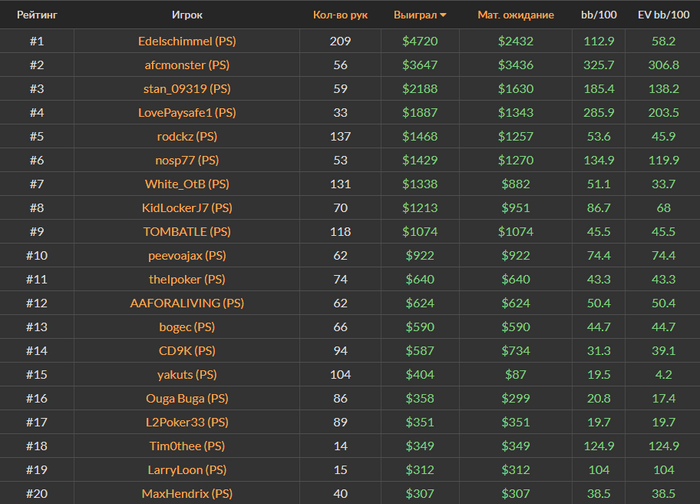Click on rodckz (PS) player name
The height and width of the screenshot is (504, 700).
click(186, 136)
